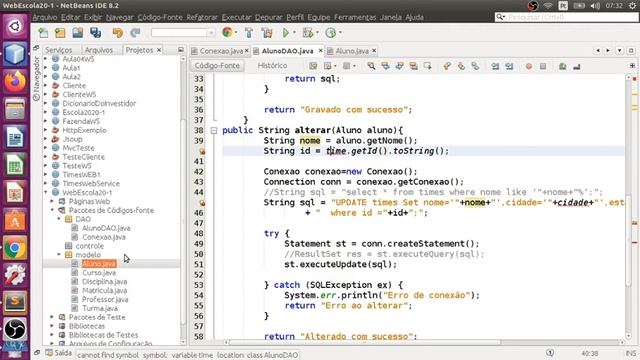Open the Profile Project dropdown arrow
The image size is (640, 360).
coord(340,33)
